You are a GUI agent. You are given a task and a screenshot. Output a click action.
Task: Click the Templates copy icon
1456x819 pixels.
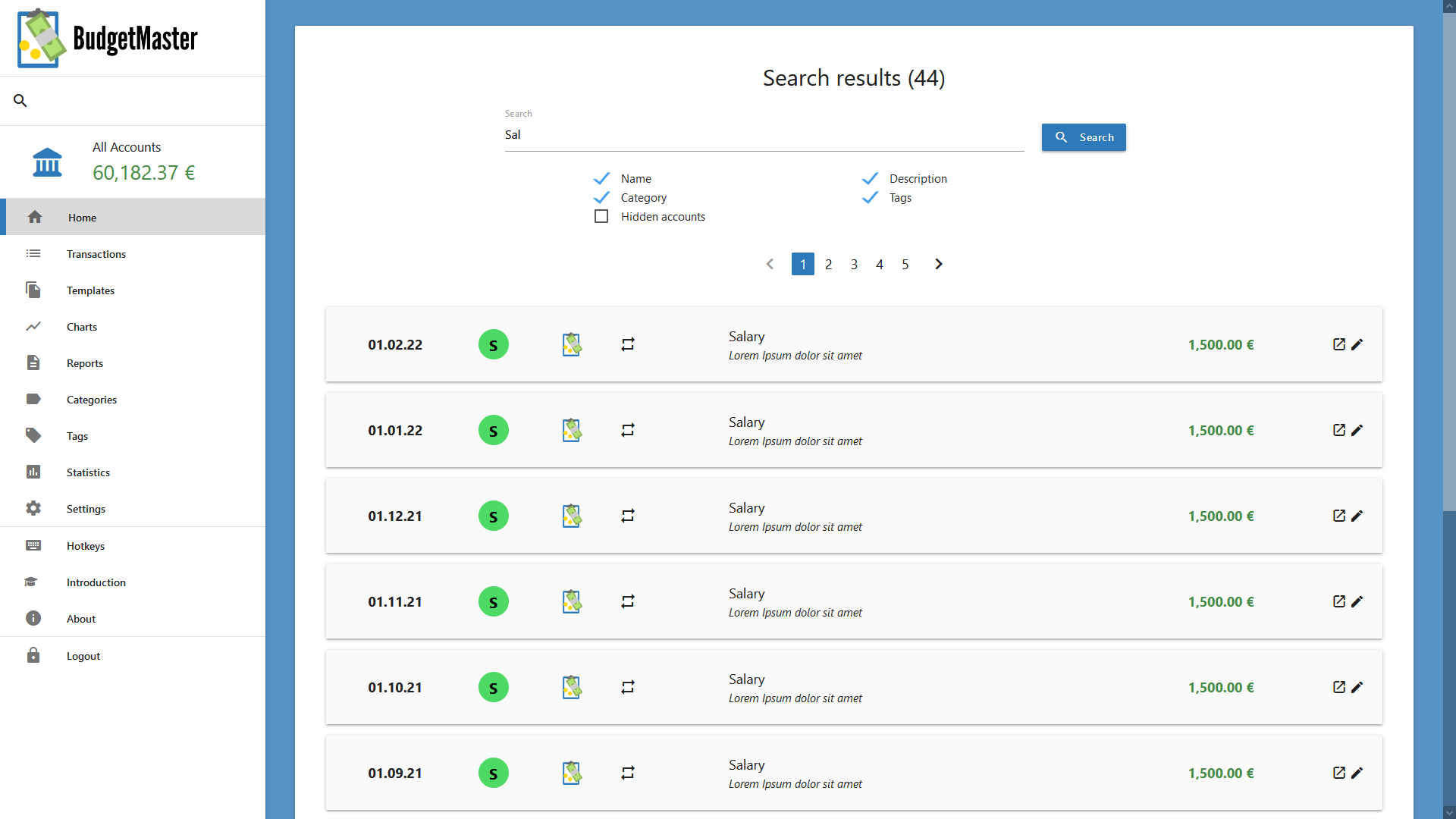tap(33, 290)
